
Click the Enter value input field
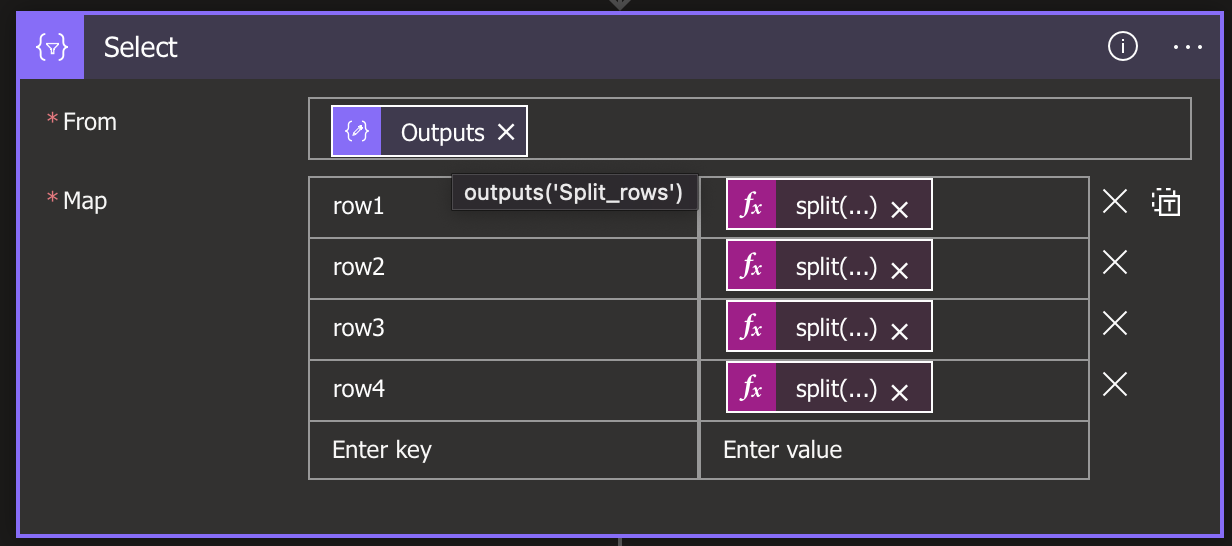894,450
